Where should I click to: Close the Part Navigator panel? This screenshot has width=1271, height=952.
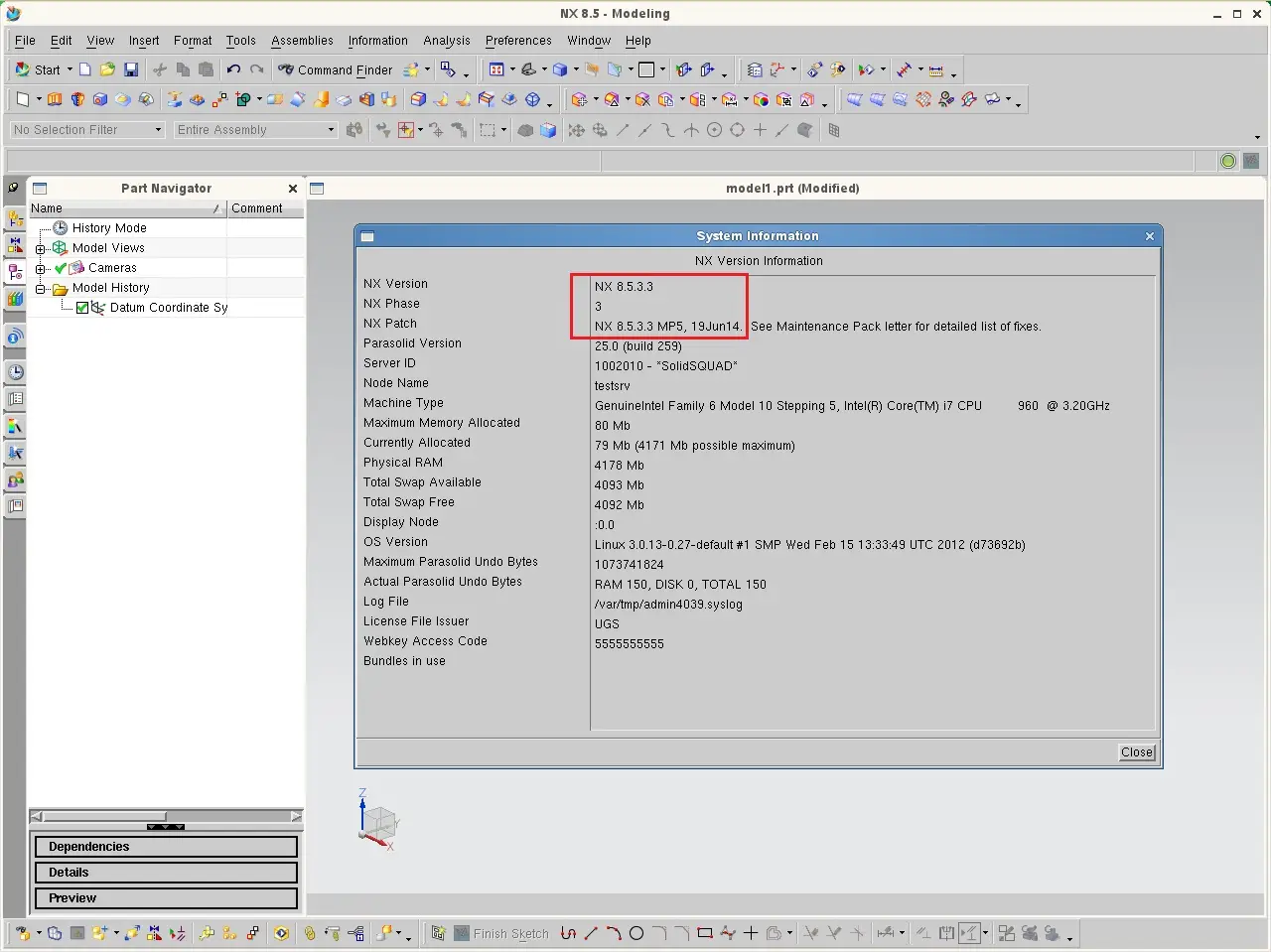pyautogui.click(x=293, y=189)
